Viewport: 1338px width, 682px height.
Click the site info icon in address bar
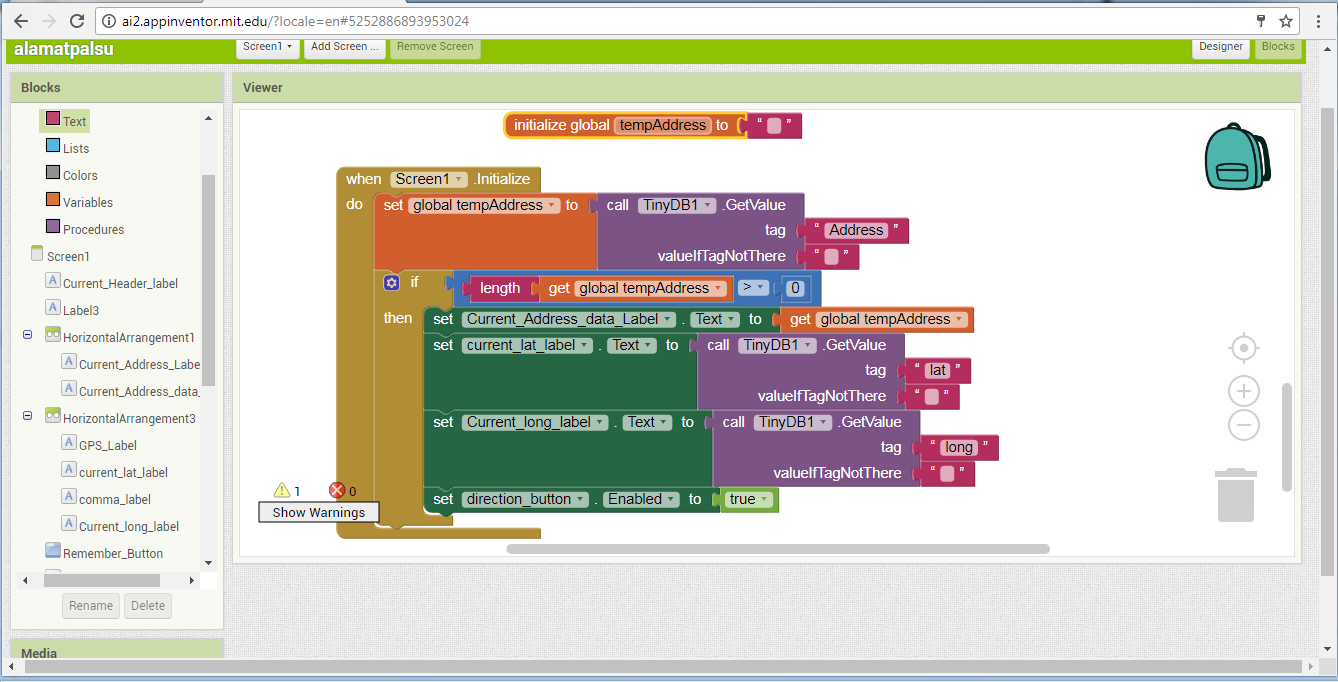coord(110,21)
